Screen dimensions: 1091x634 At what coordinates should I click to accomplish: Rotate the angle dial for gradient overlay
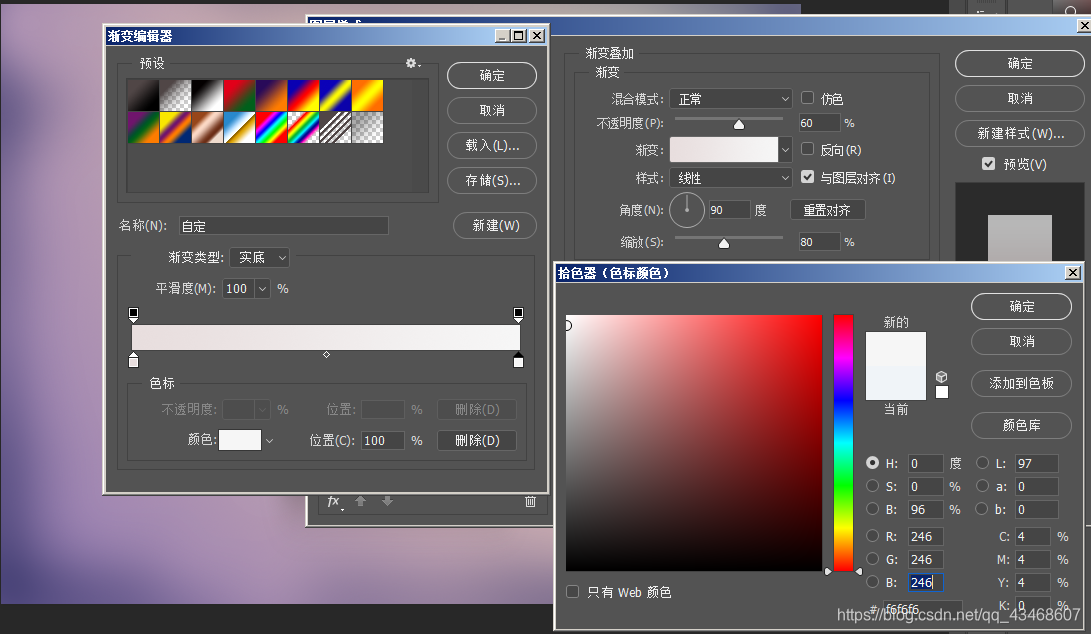coord(687,209)
